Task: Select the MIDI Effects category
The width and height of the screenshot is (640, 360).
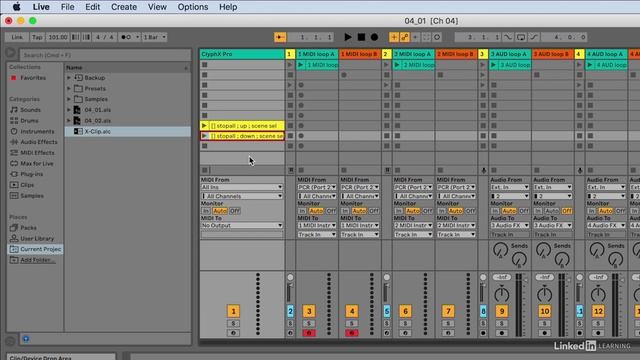Action: [x=37, y=153]
